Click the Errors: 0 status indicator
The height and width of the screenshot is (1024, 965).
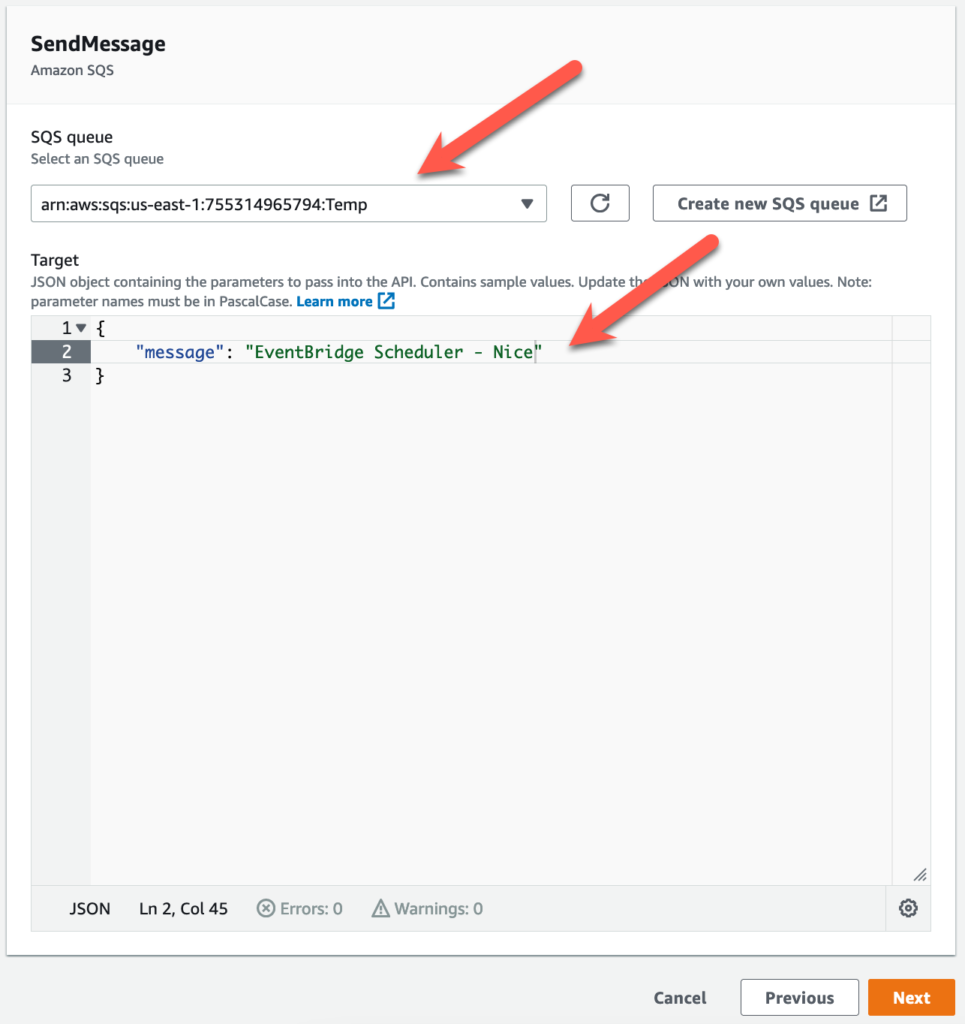pos(300,908)
